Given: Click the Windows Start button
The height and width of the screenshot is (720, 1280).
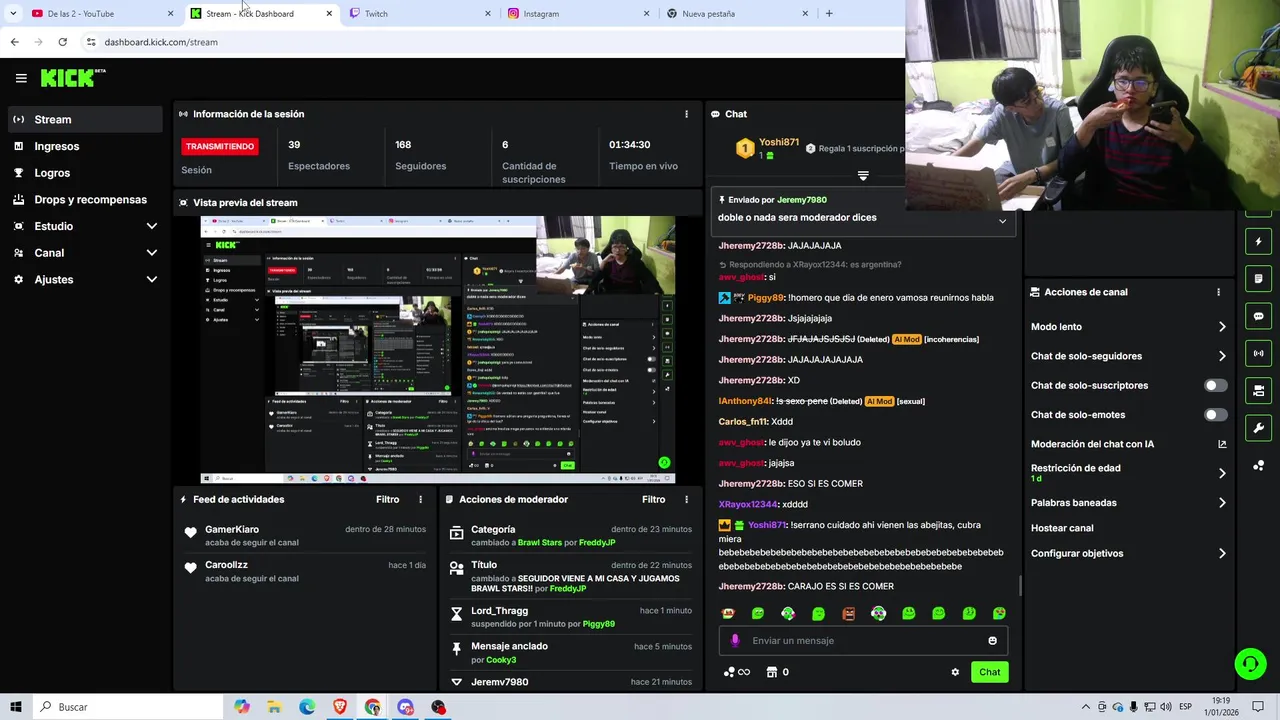Looking at the screenshot, I should pyautogui.click(x=15, y=707).
